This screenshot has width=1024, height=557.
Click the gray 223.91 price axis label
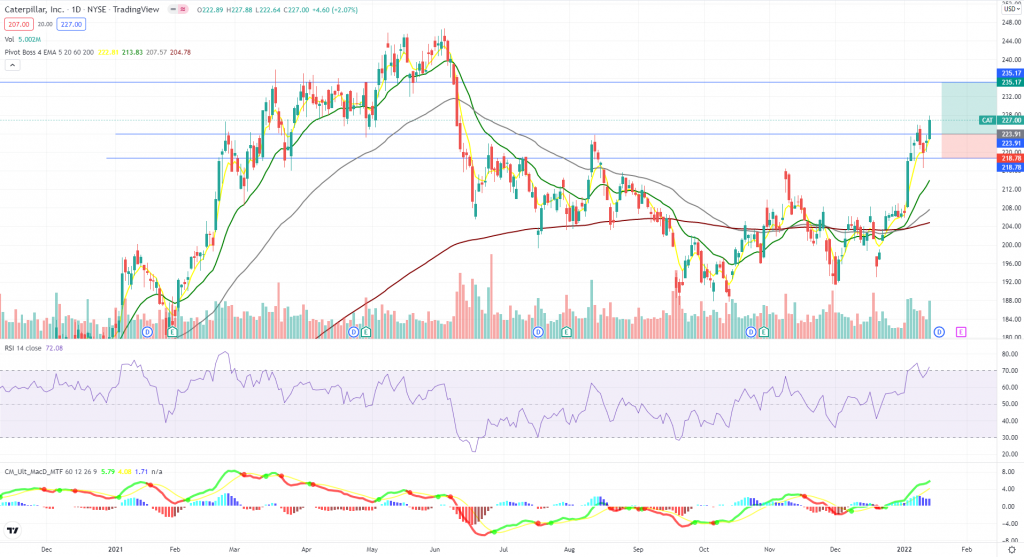[x=1011, y=134]
